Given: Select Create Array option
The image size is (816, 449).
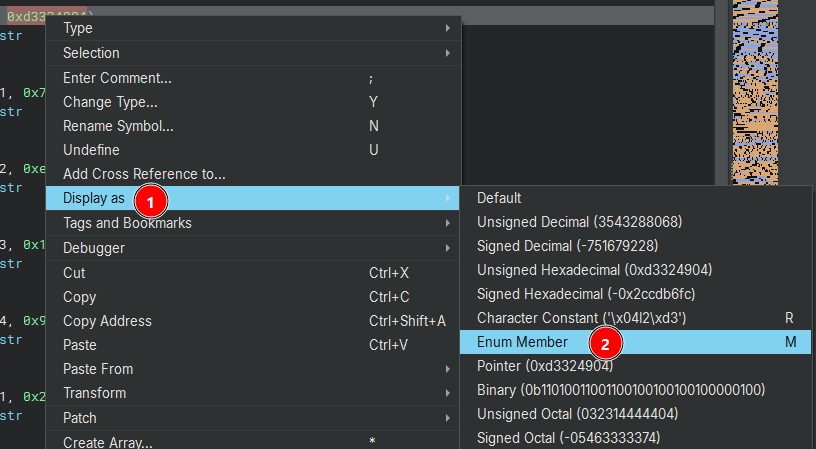Looking at the screenshot, I should point(107,441).
